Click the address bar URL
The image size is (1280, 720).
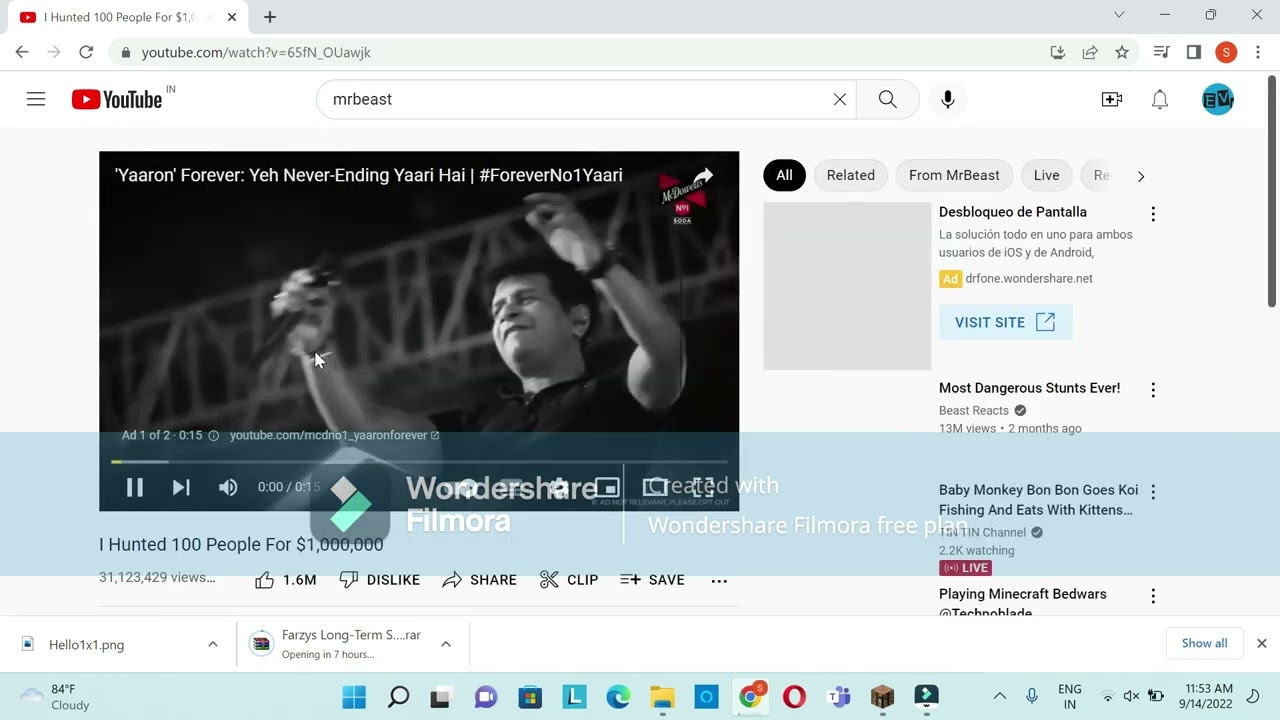click(x=256, y=52)
